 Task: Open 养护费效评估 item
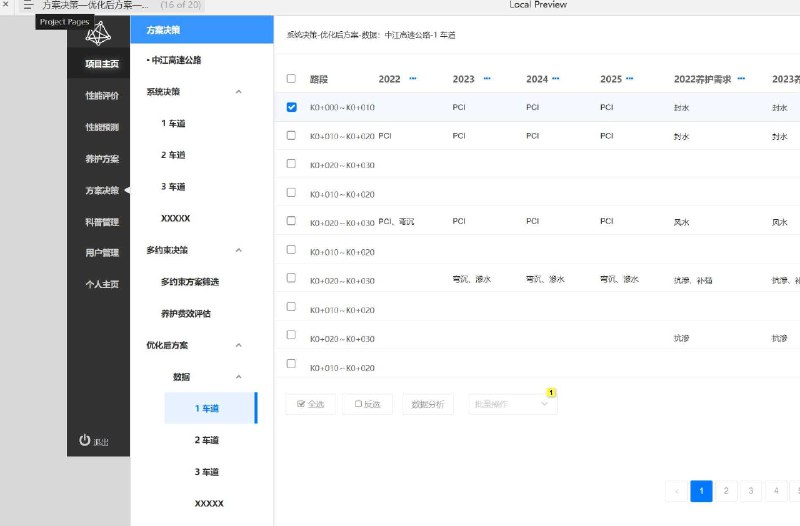coord(186,314)
